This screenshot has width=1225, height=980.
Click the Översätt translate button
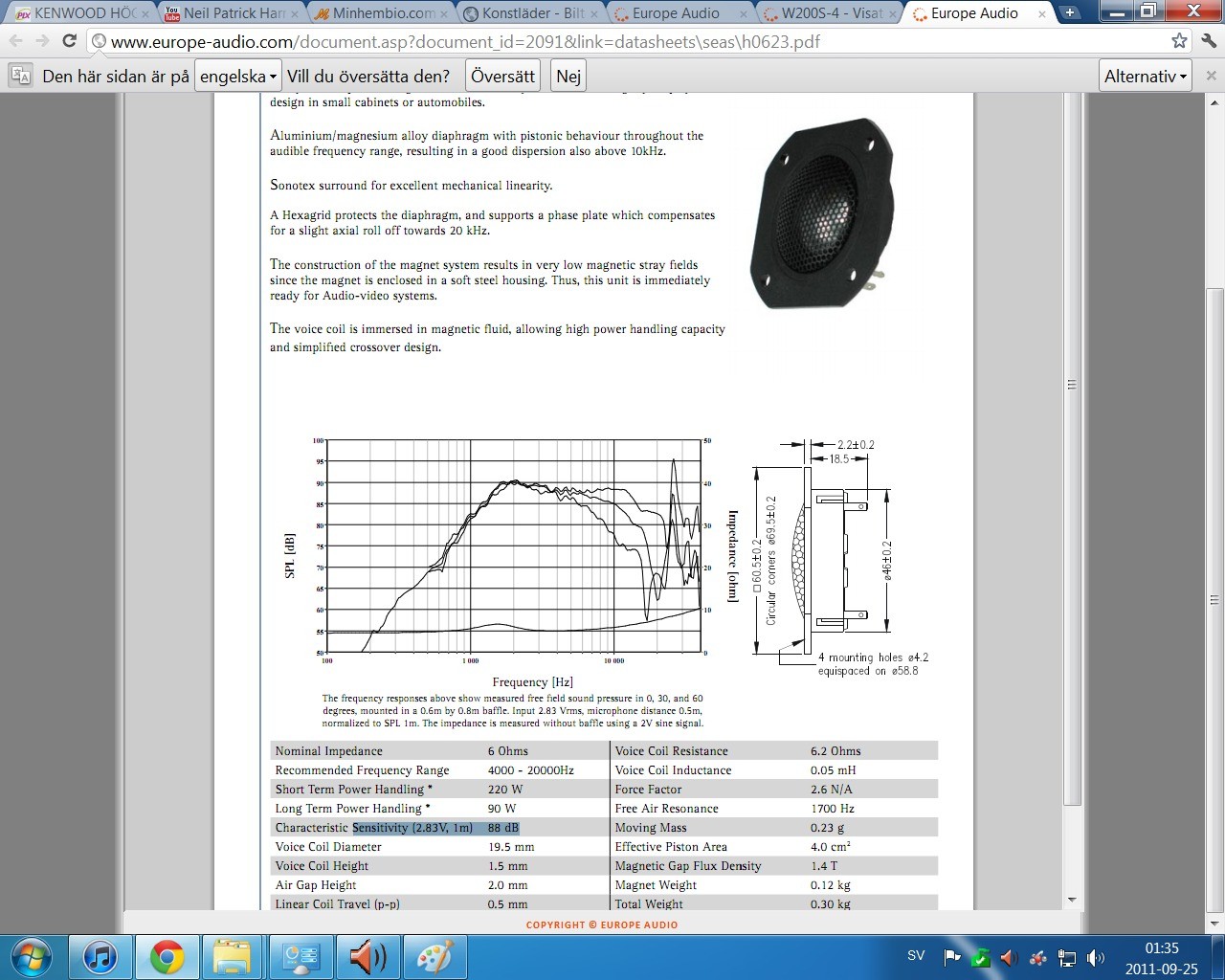pos(502,76)
